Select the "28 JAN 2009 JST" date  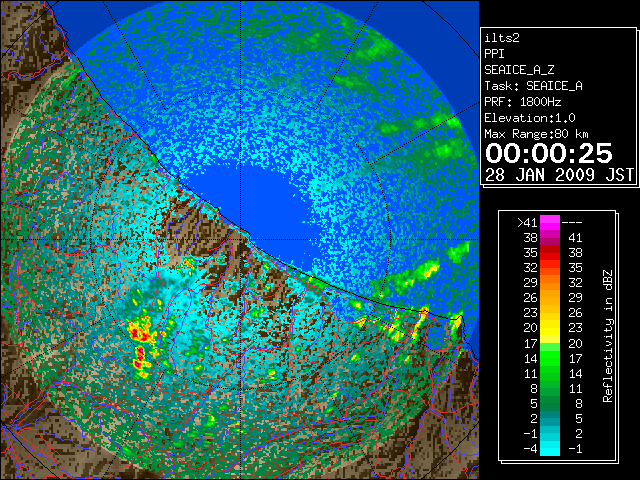coord(559,175)
